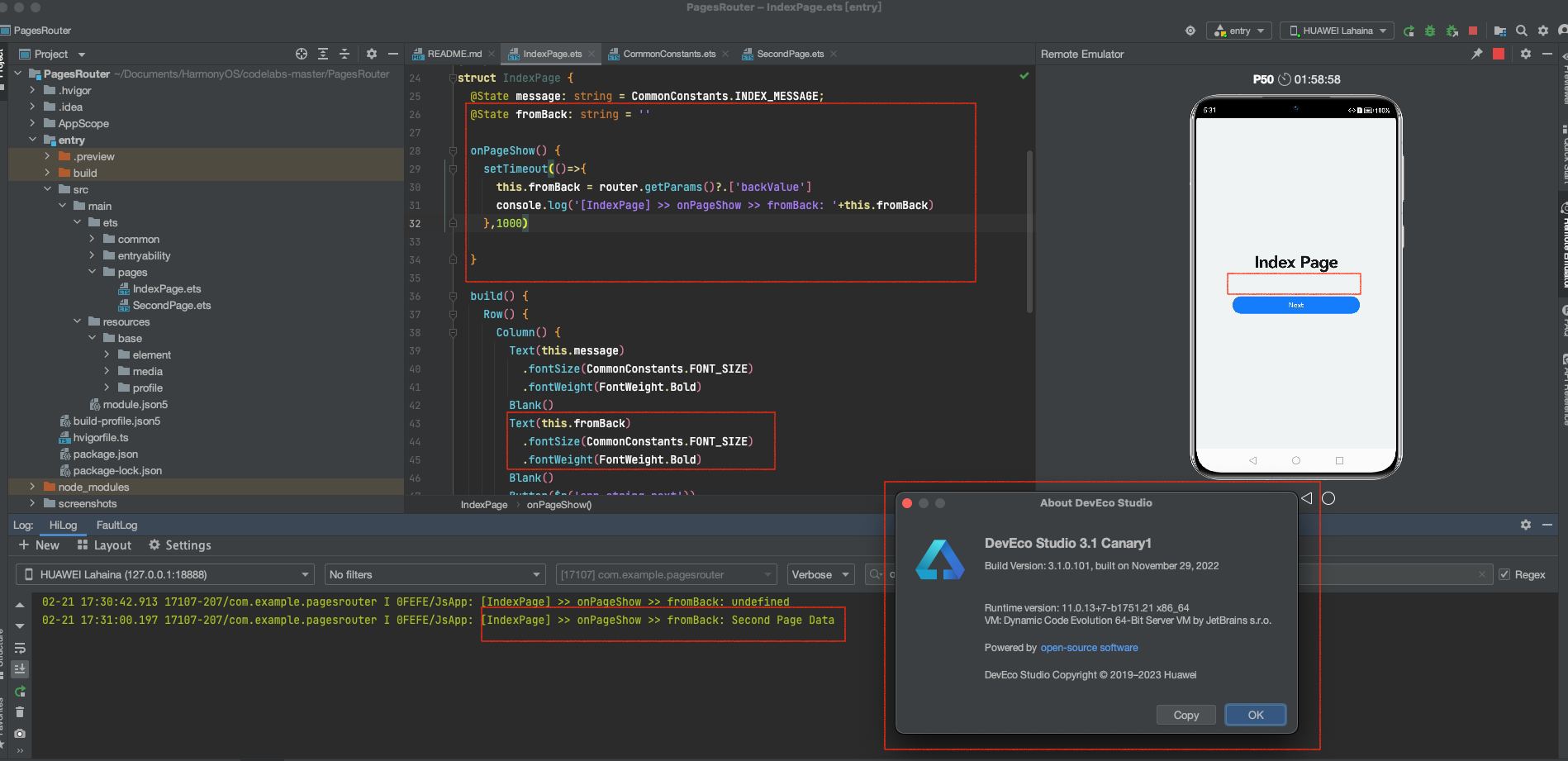Open Remote Emulator panel settings gear
Screen dimensions: 1568x761
pyautogui.click(x=1526, y=54)
